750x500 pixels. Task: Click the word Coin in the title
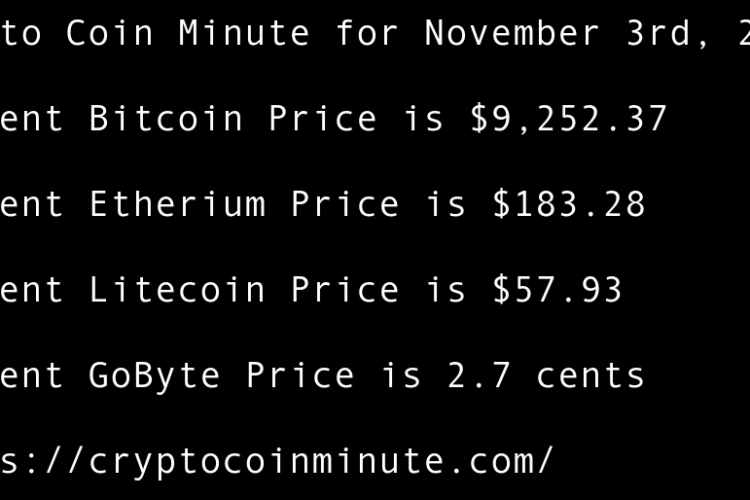(110, 33)
